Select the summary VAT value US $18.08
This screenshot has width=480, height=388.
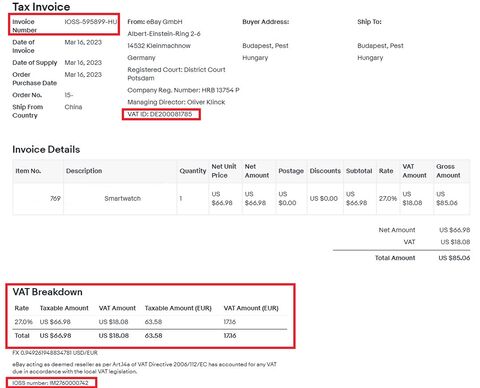coord(455,242)
